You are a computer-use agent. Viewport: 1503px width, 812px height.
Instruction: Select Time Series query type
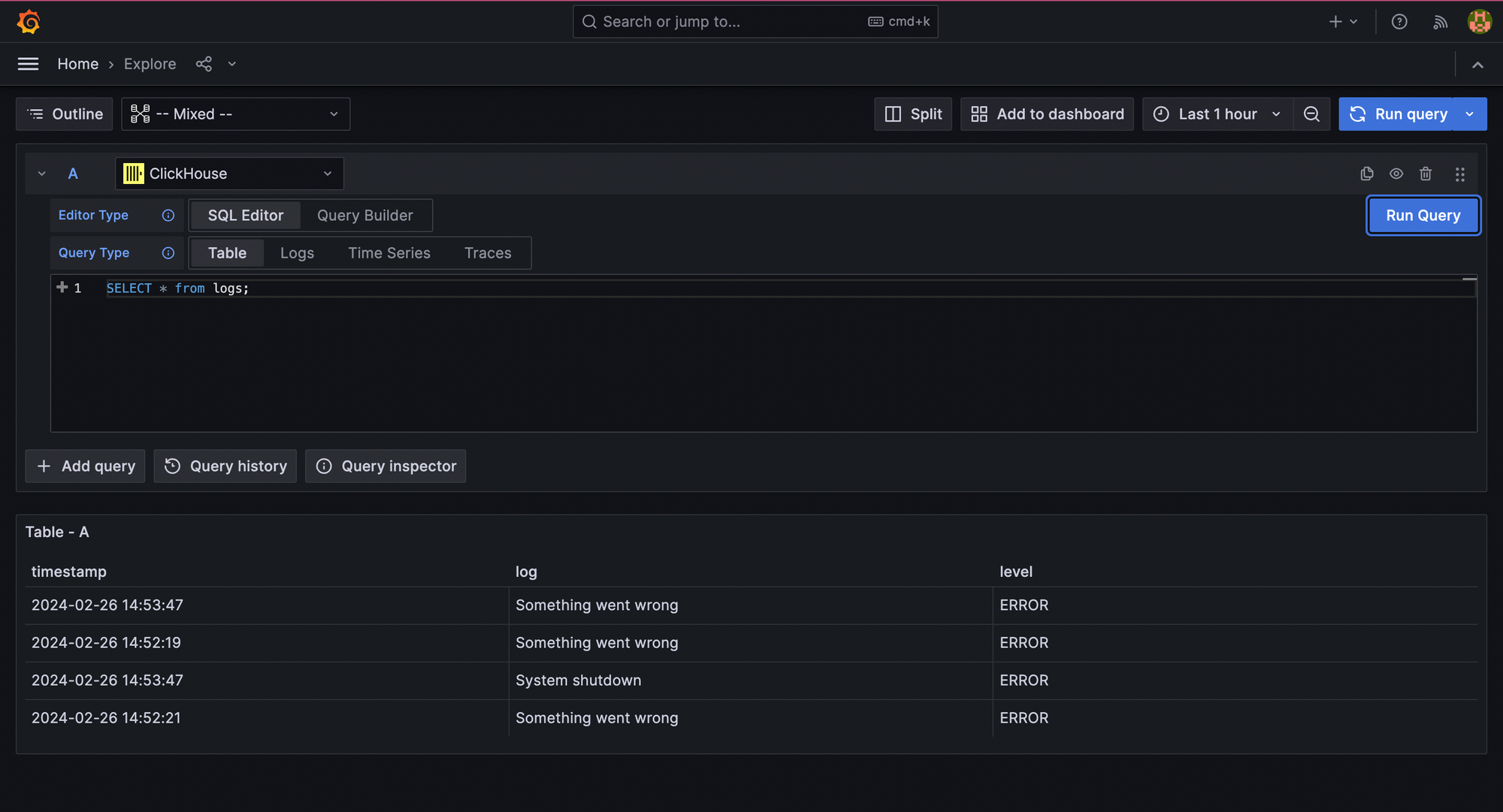coord(389,253)
